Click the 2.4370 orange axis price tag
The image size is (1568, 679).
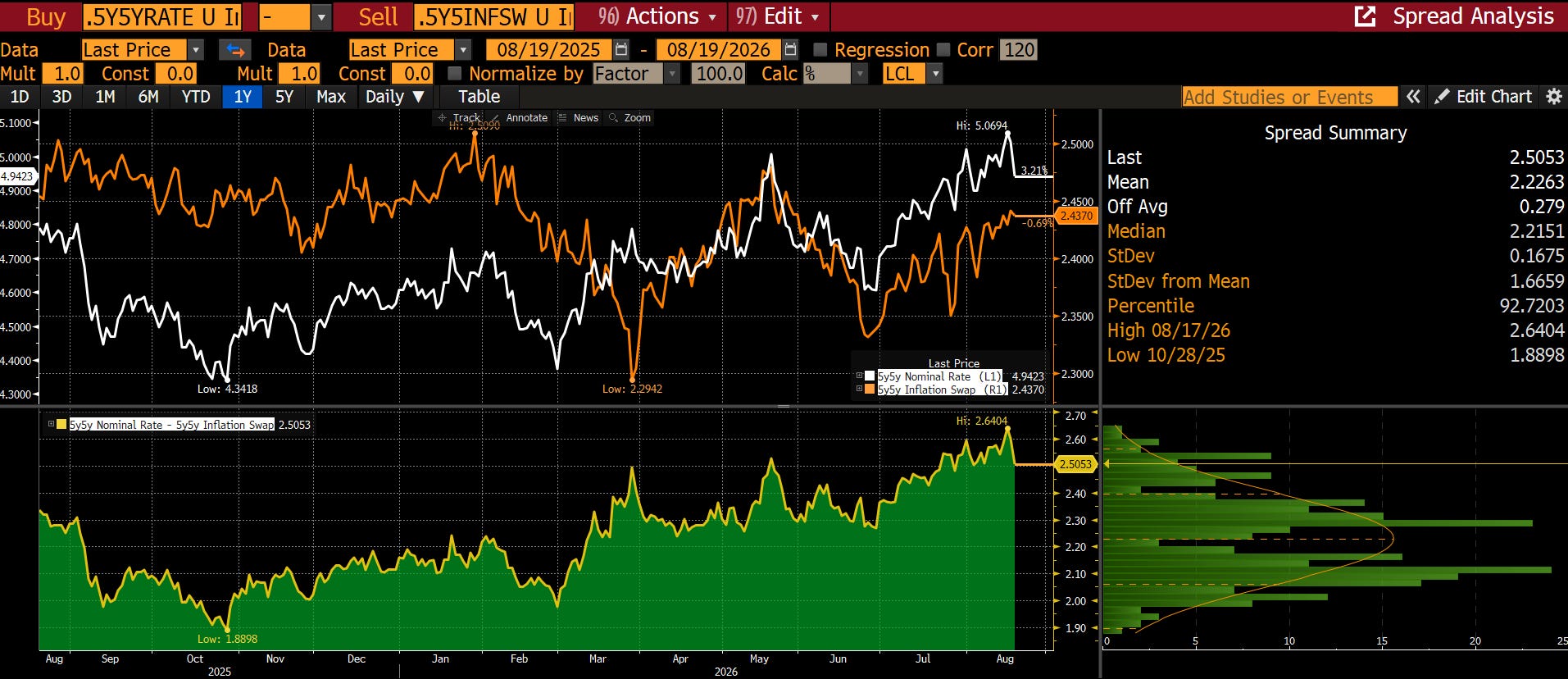(1076, 216)
